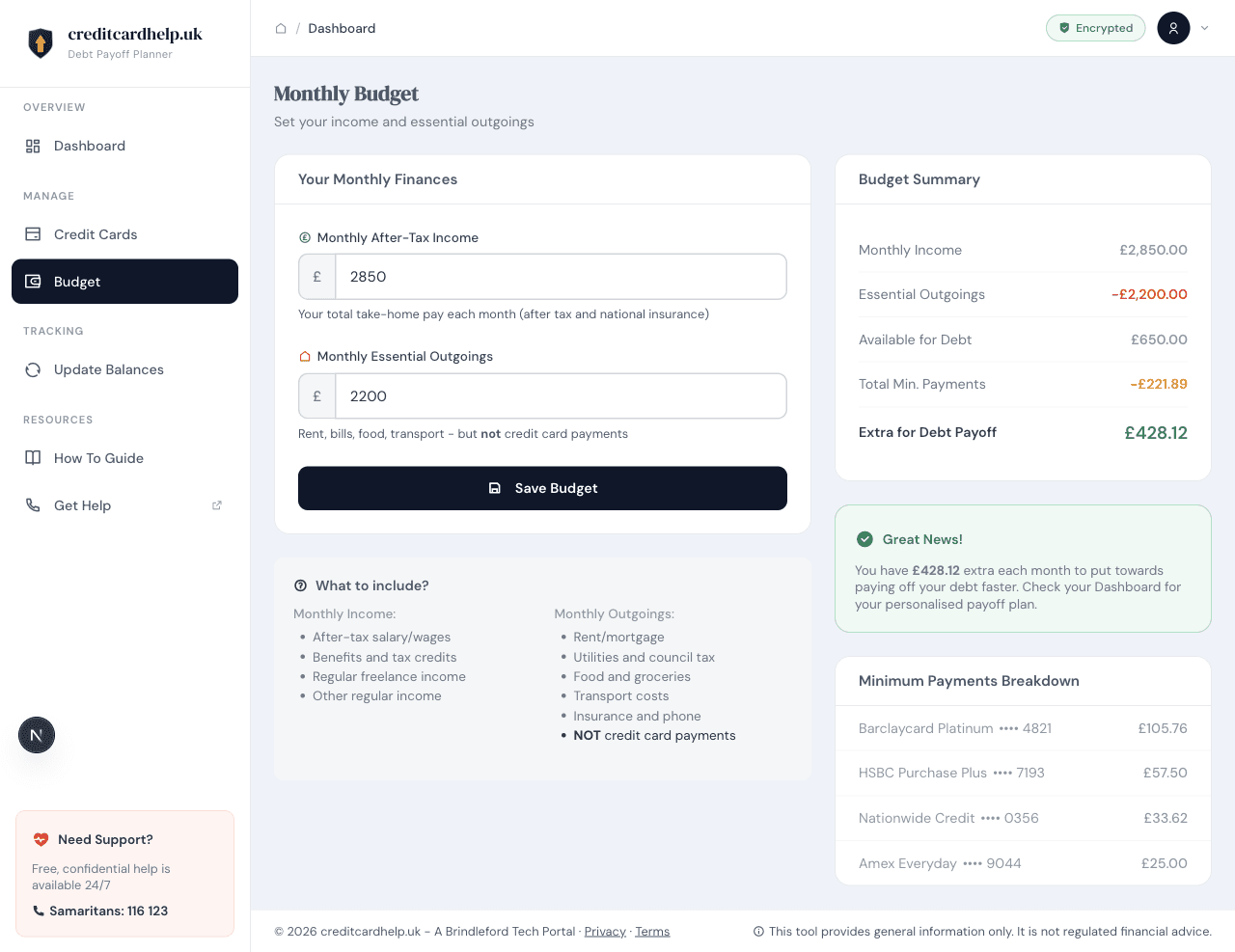Click the home breadcrumb icon
Screen dimensions: 1235x952
coord(281,28)
